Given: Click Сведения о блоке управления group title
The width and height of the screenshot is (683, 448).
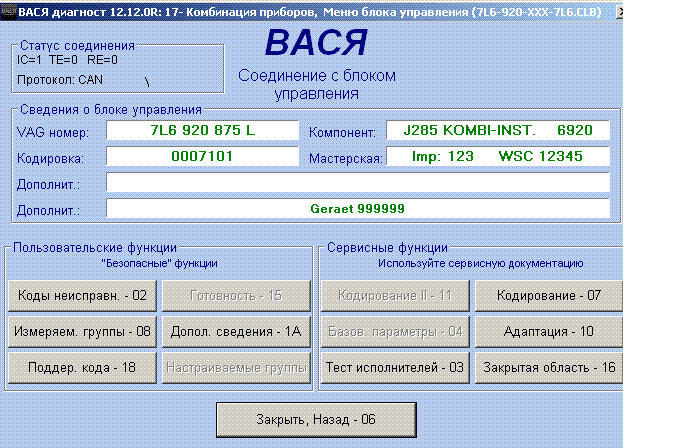Looking at the screenshot, I should [x=111, y=110].
